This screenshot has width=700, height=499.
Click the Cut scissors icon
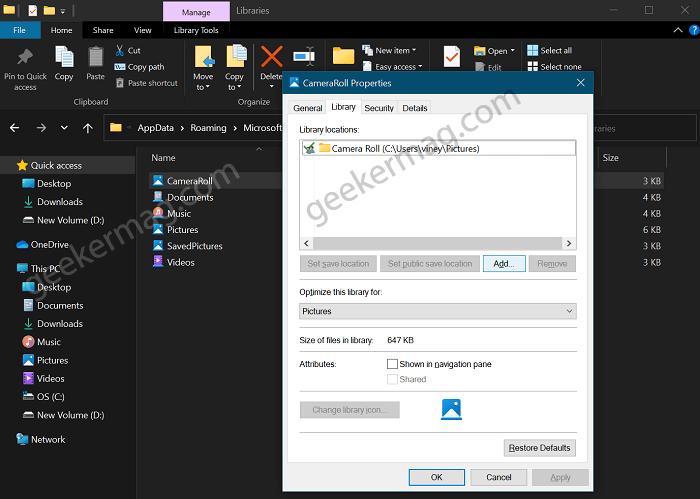(x=119, y=50)
